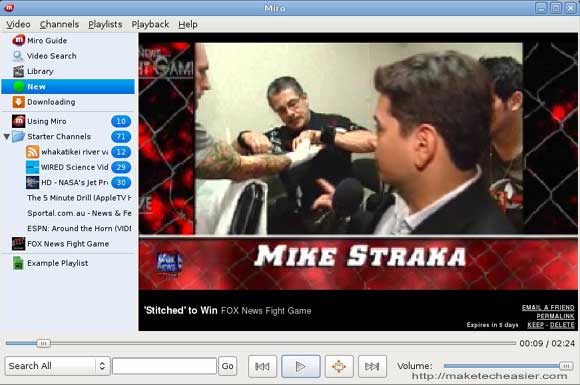Play the current video
580x385 pixels.
point(301,366)
